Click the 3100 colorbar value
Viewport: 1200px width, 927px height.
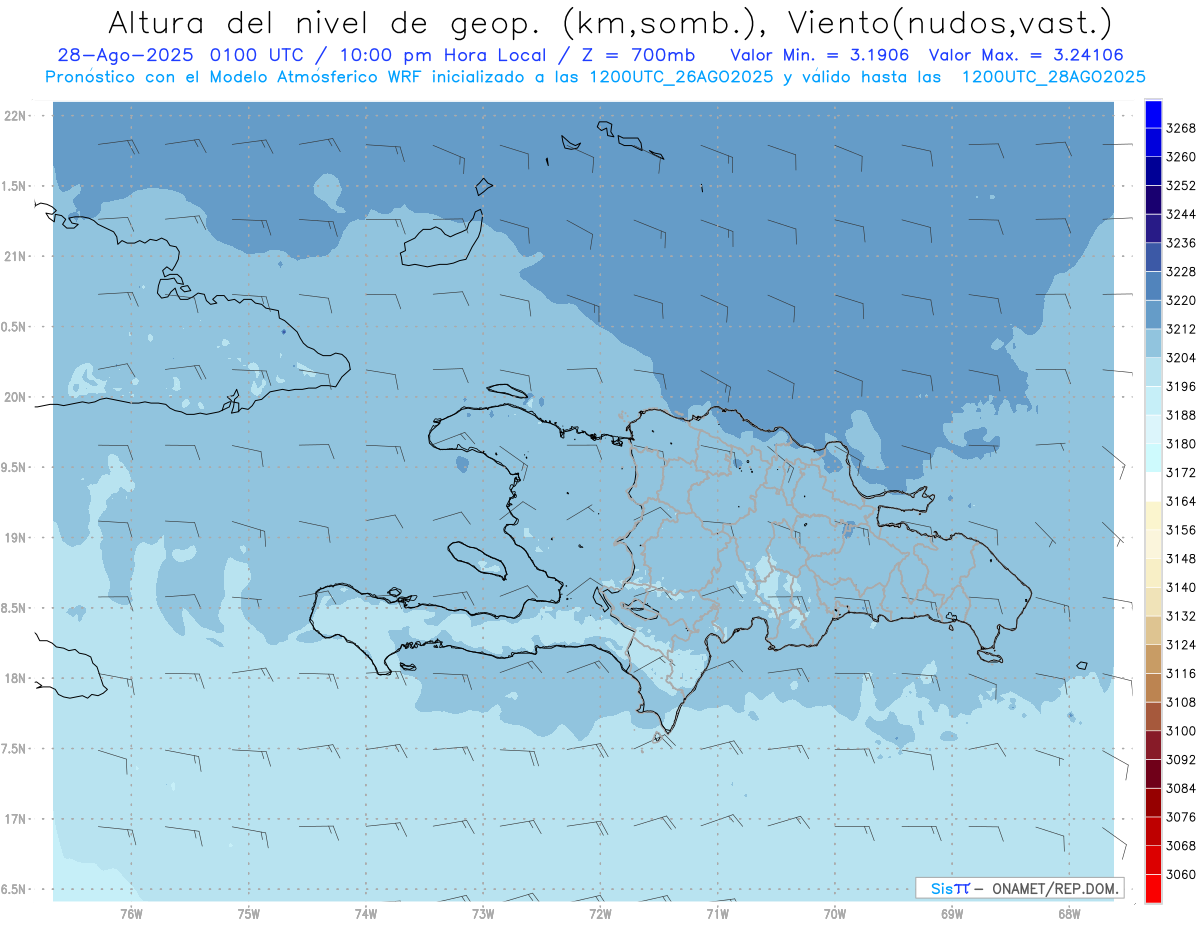click(1181, 731)
